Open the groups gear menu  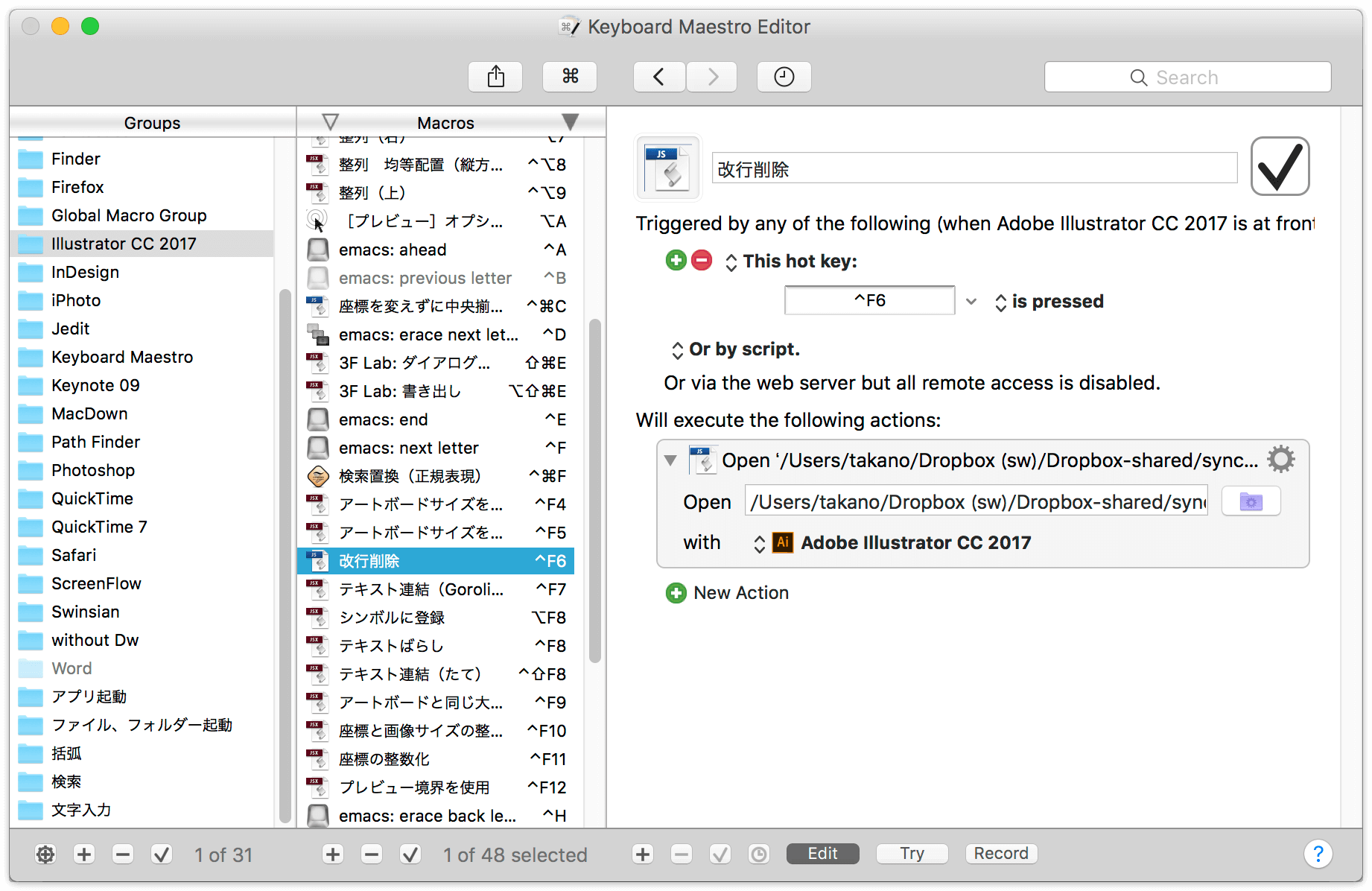coord(45,854)
